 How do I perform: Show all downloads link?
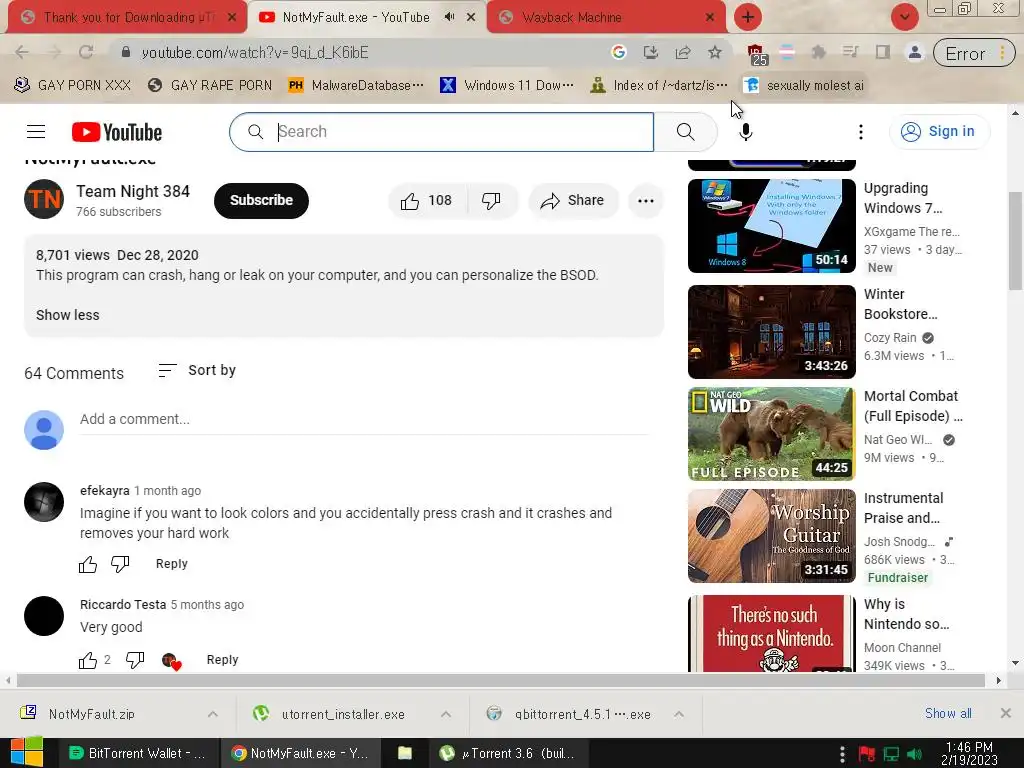948,714
